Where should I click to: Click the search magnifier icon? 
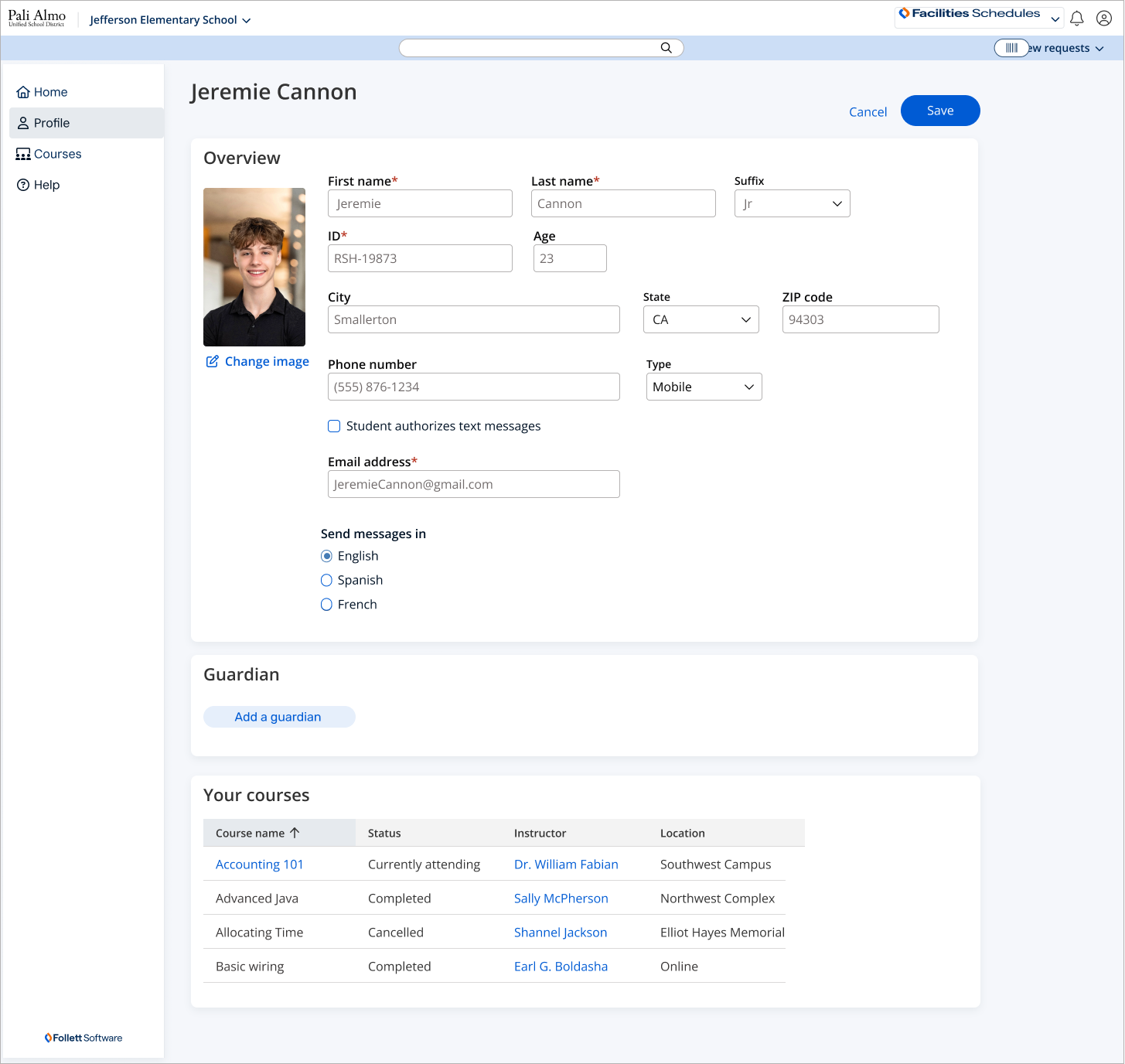coord(666,47)
